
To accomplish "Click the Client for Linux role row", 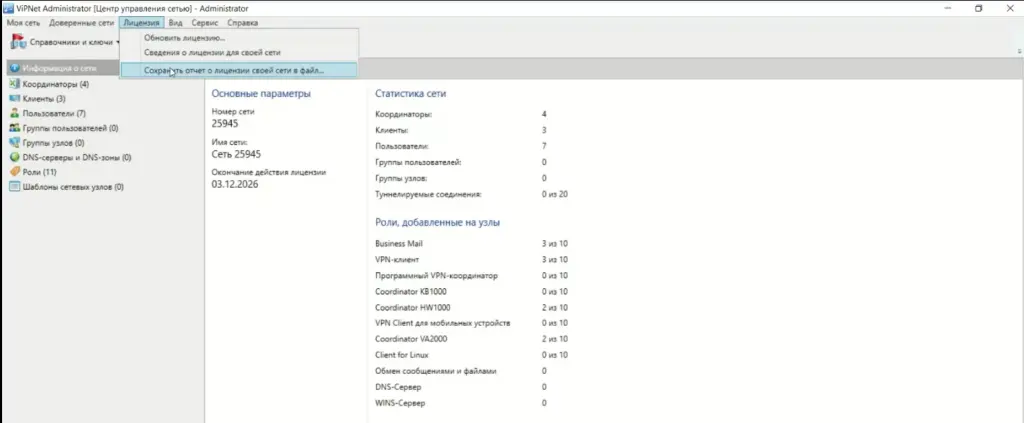I will pyautogui.click(x=472, y=355).
